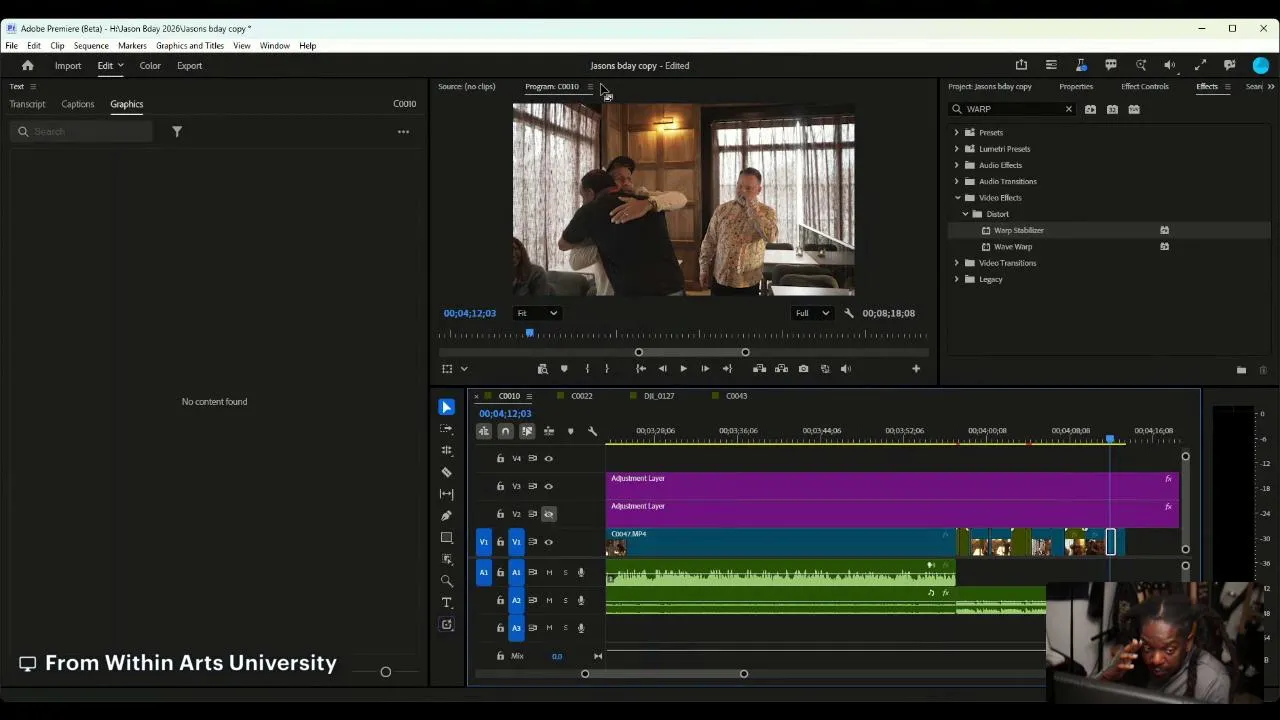Toggle track output eye for V4
The width and height of the screenshot is (1280, 720).
[548, 458]
